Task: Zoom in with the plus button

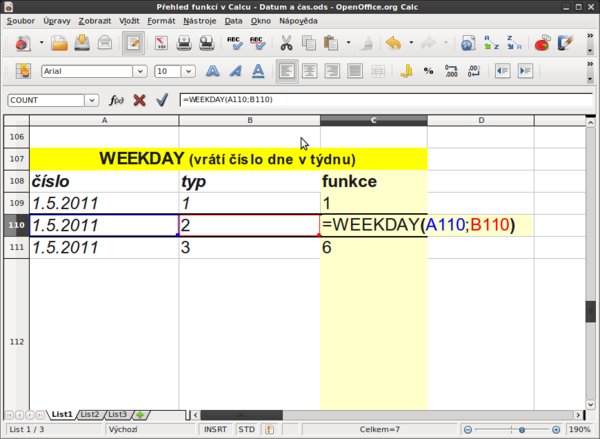Action: tap(556, 430)
